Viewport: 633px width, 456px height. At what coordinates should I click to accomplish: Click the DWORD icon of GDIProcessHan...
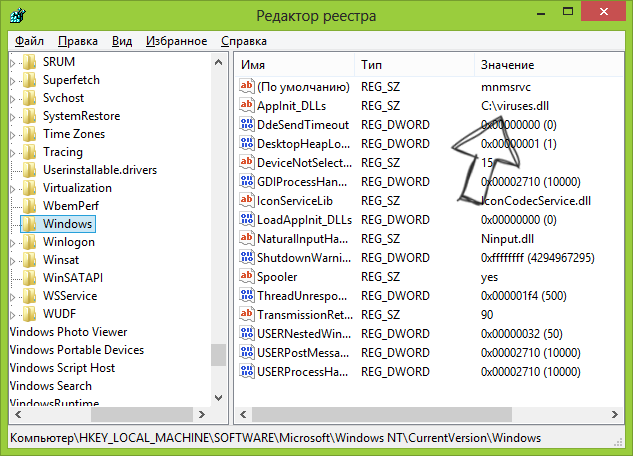coord(247,181)
